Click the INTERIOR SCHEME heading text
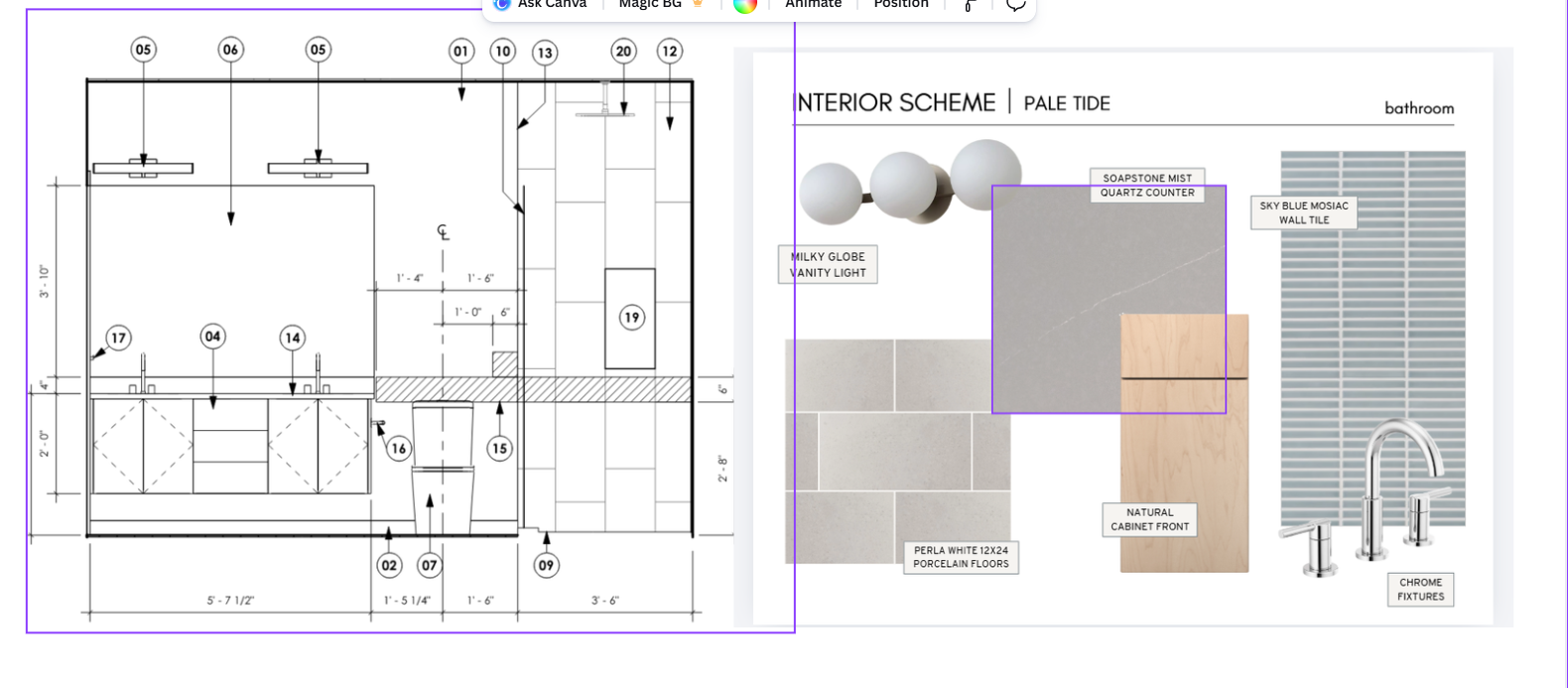Viewport: 1568px width, 688px height. tap(896, 103)
